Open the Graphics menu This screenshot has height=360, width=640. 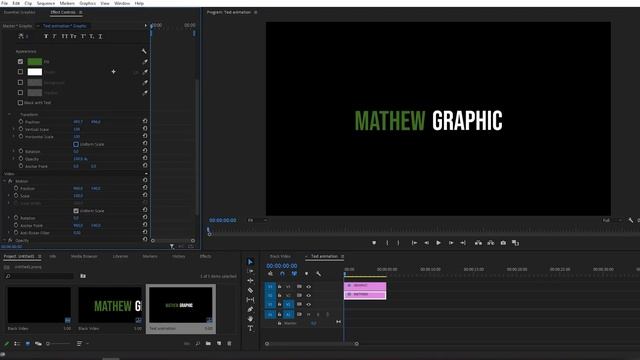click(87, 3)
